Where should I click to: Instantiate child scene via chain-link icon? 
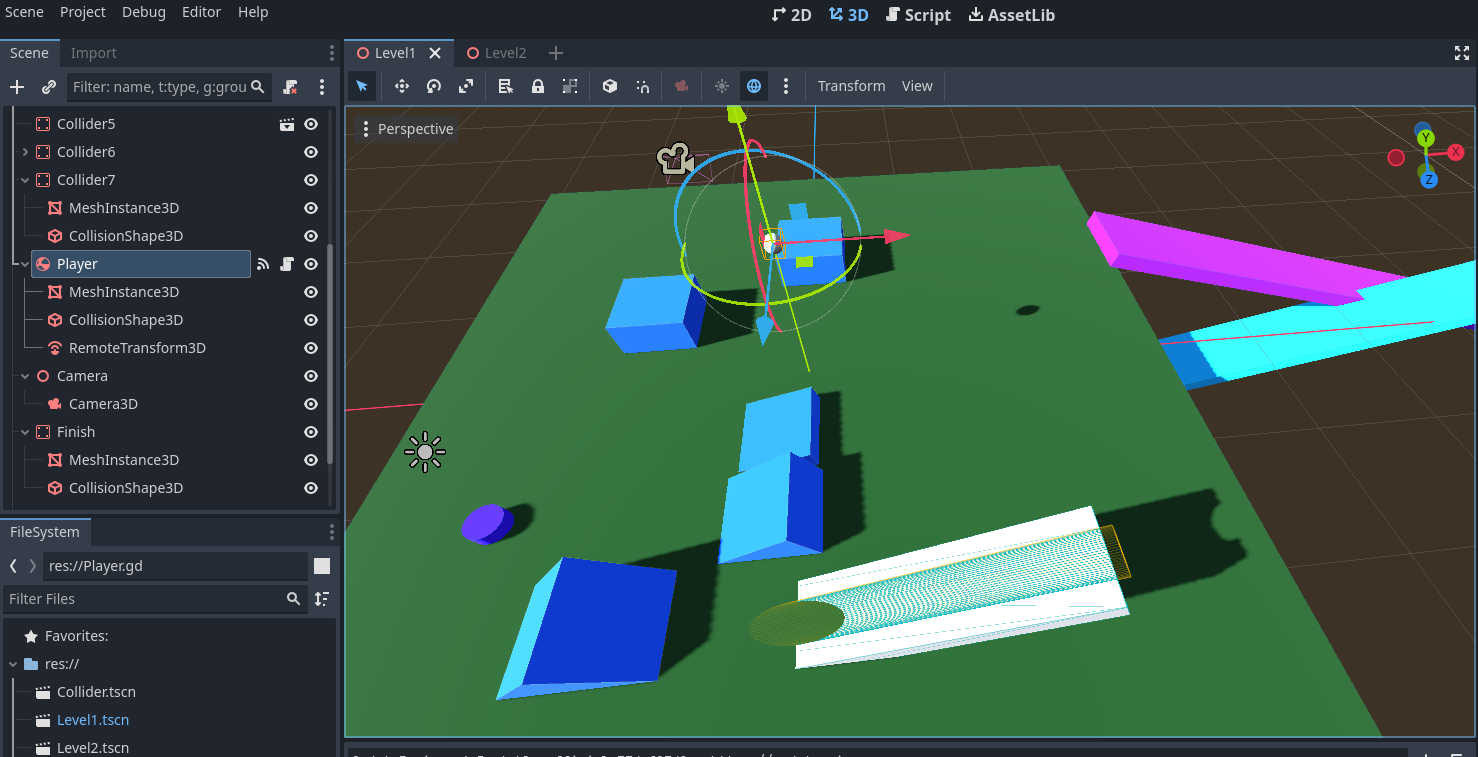click(x=48, y=87)
